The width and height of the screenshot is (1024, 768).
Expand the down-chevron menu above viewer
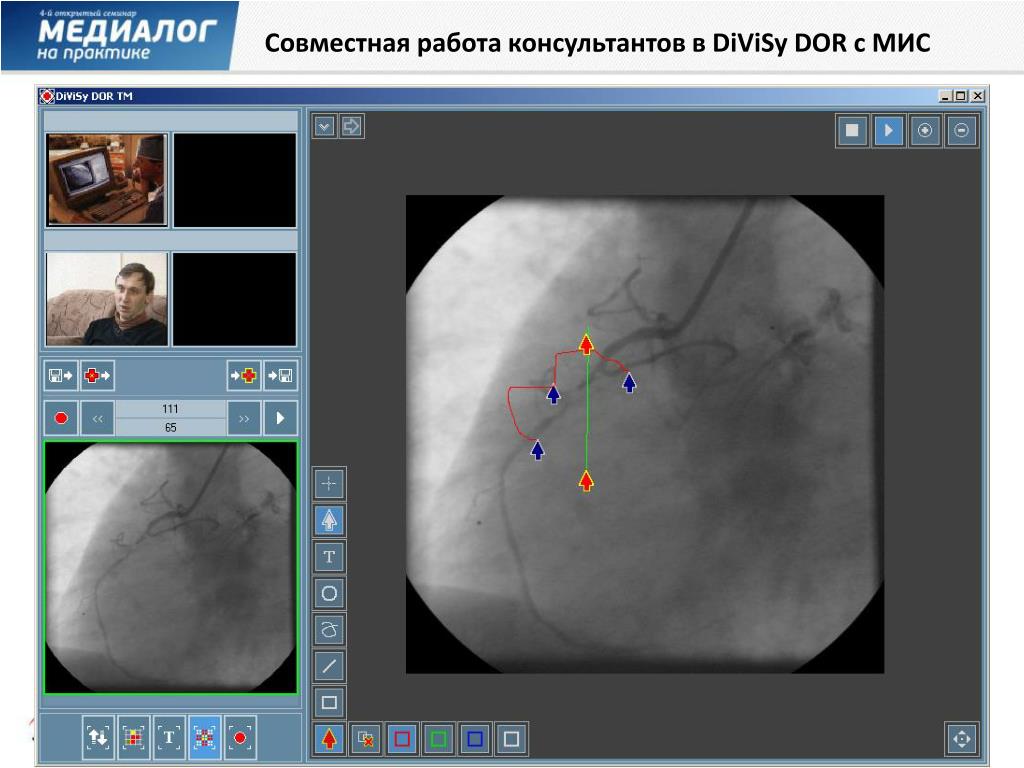[325, 126]
